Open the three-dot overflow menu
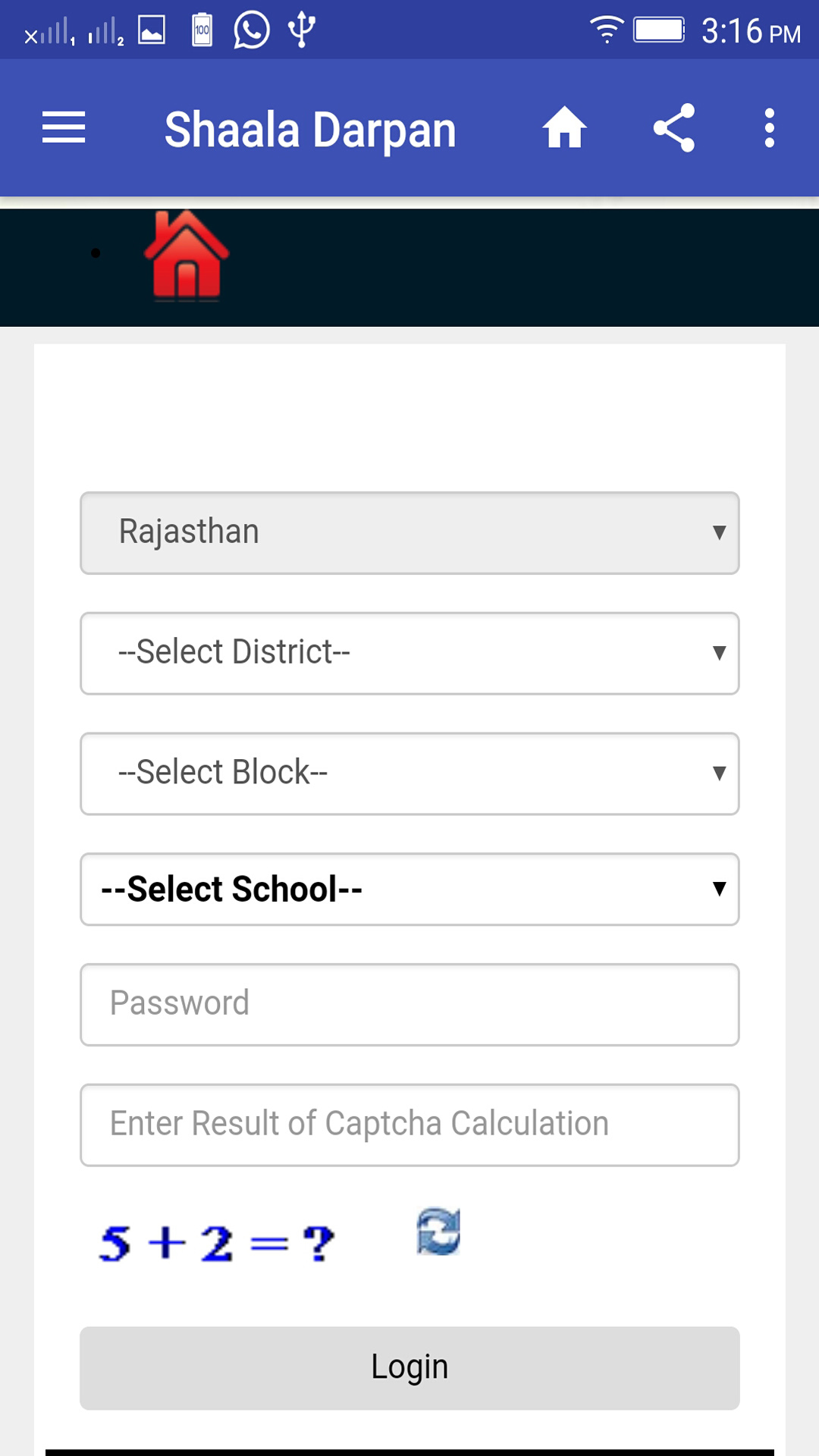 [x=768, y=127]
